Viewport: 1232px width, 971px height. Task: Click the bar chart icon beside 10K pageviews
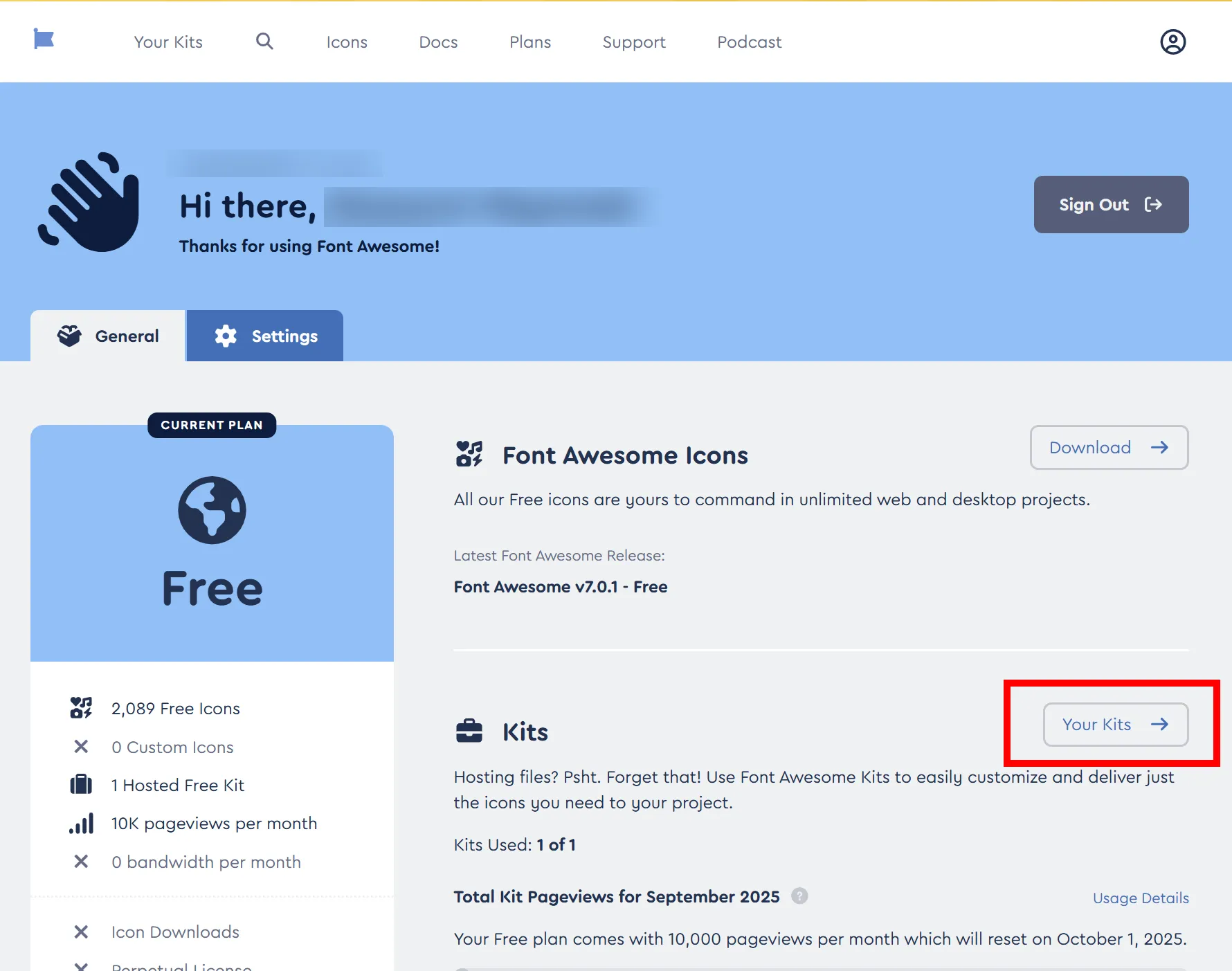click(x=81, y=824)
